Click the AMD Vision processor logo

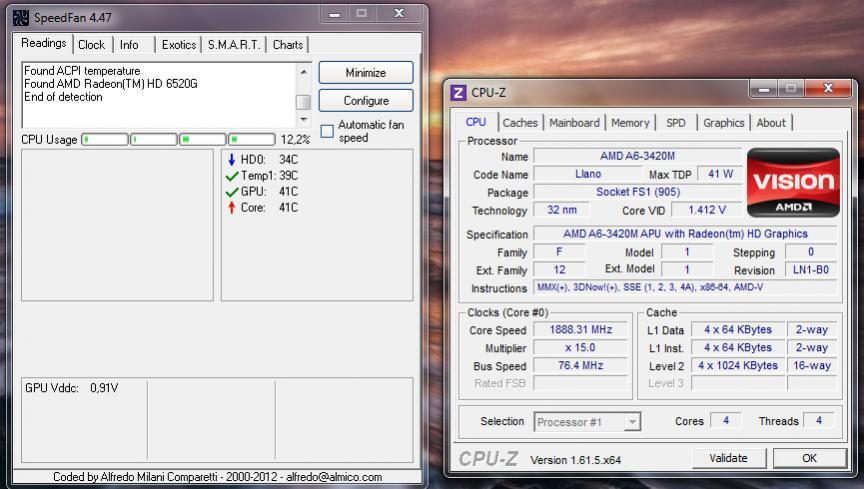tap(792, 183)
